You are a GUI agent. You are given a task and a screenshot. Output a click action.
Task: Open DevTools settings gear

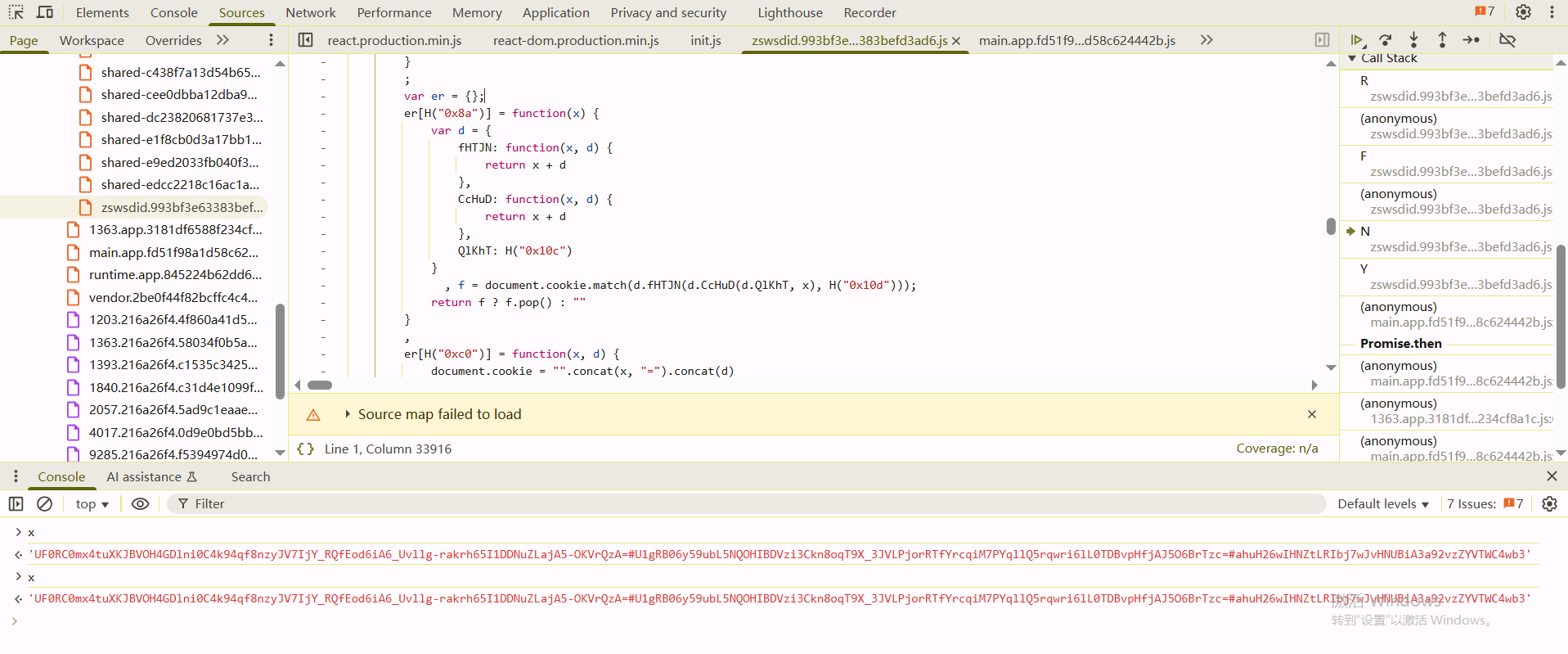1523,12
